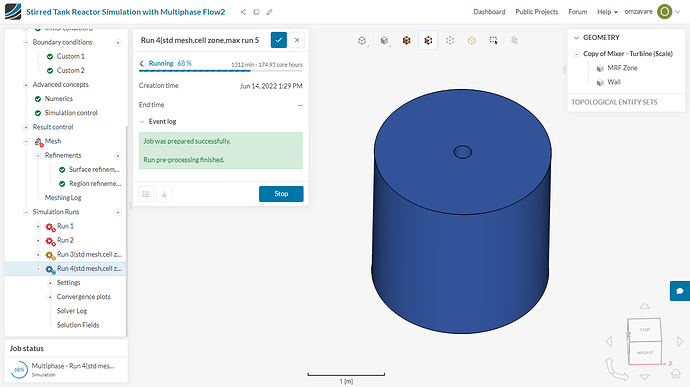Click the disabled settings icon in viewer toolbar

coord(514,41)
